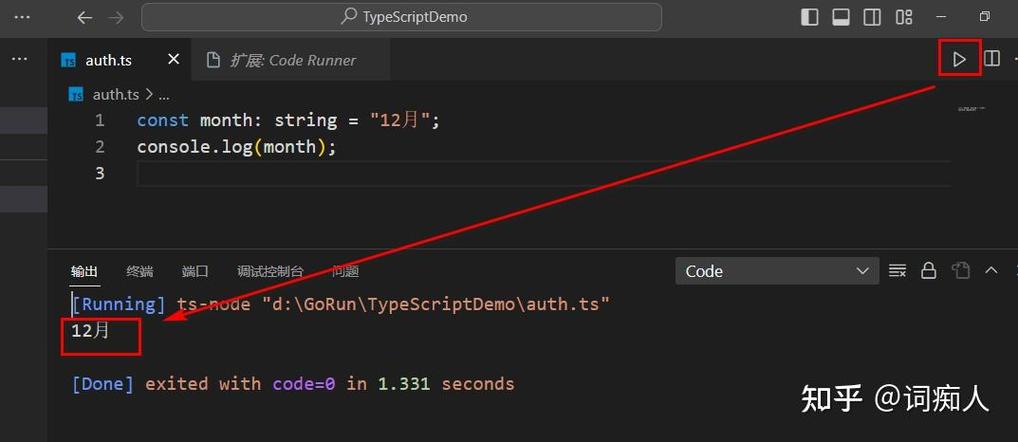Open the customize layout menu
This screenshot has width=1018, height=442.
tap(904, 18)
